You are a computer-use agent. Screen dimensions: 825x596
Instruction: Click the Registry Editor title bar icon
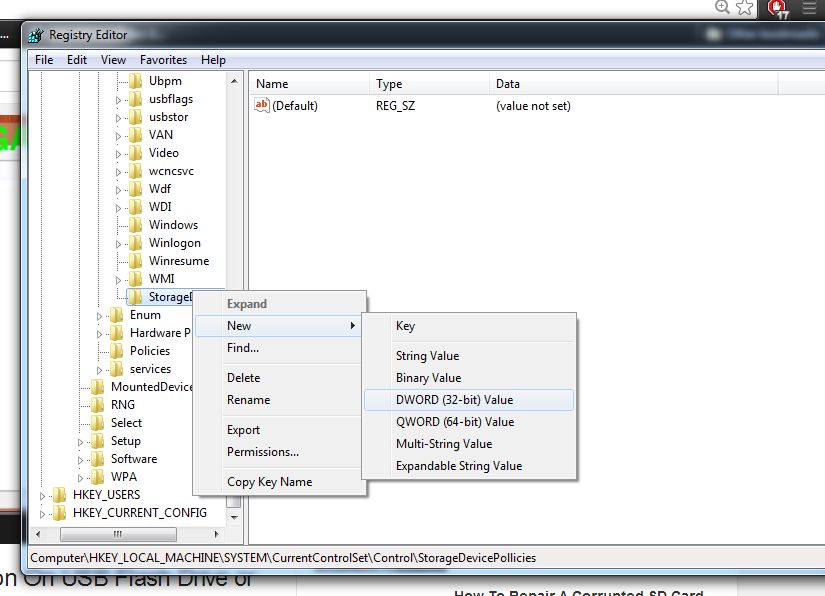pos(36,35)
